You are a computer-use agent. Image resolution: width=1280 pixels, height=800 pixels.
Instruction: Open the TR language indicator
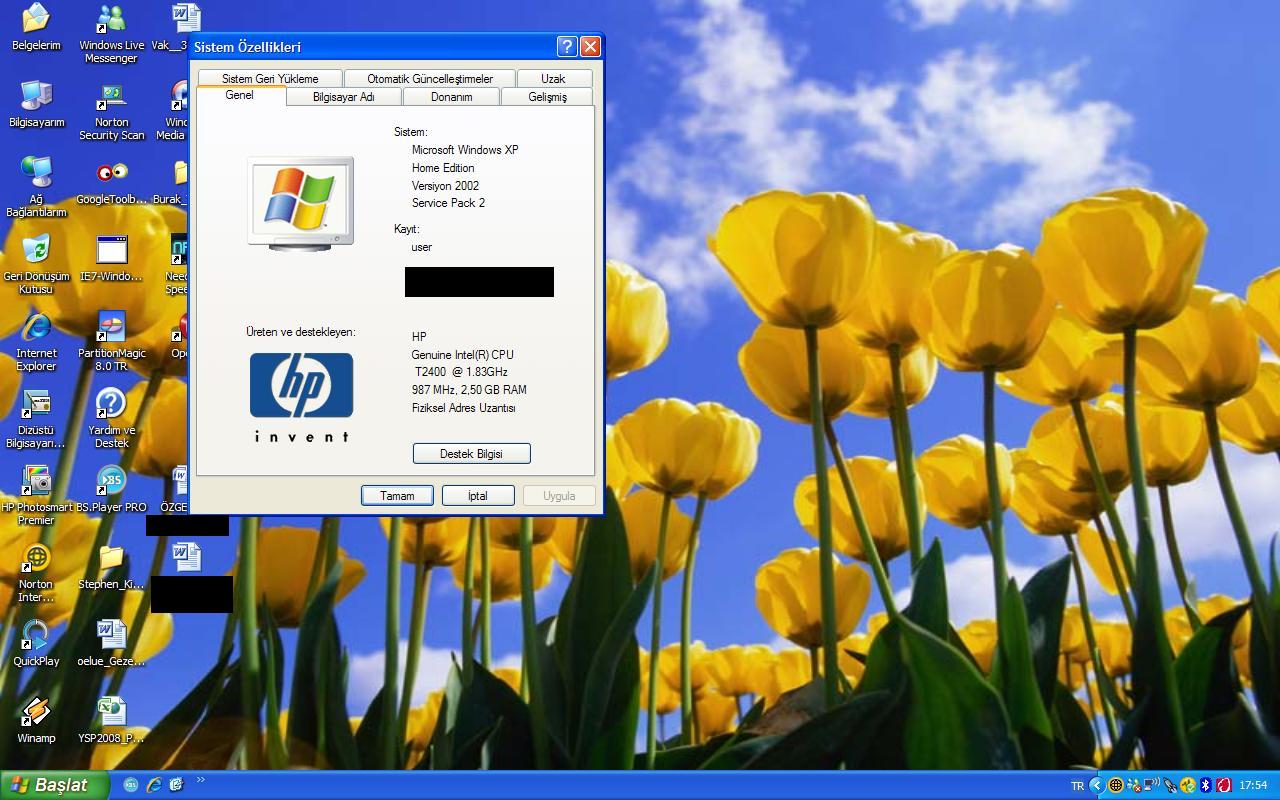(1077, 786)
